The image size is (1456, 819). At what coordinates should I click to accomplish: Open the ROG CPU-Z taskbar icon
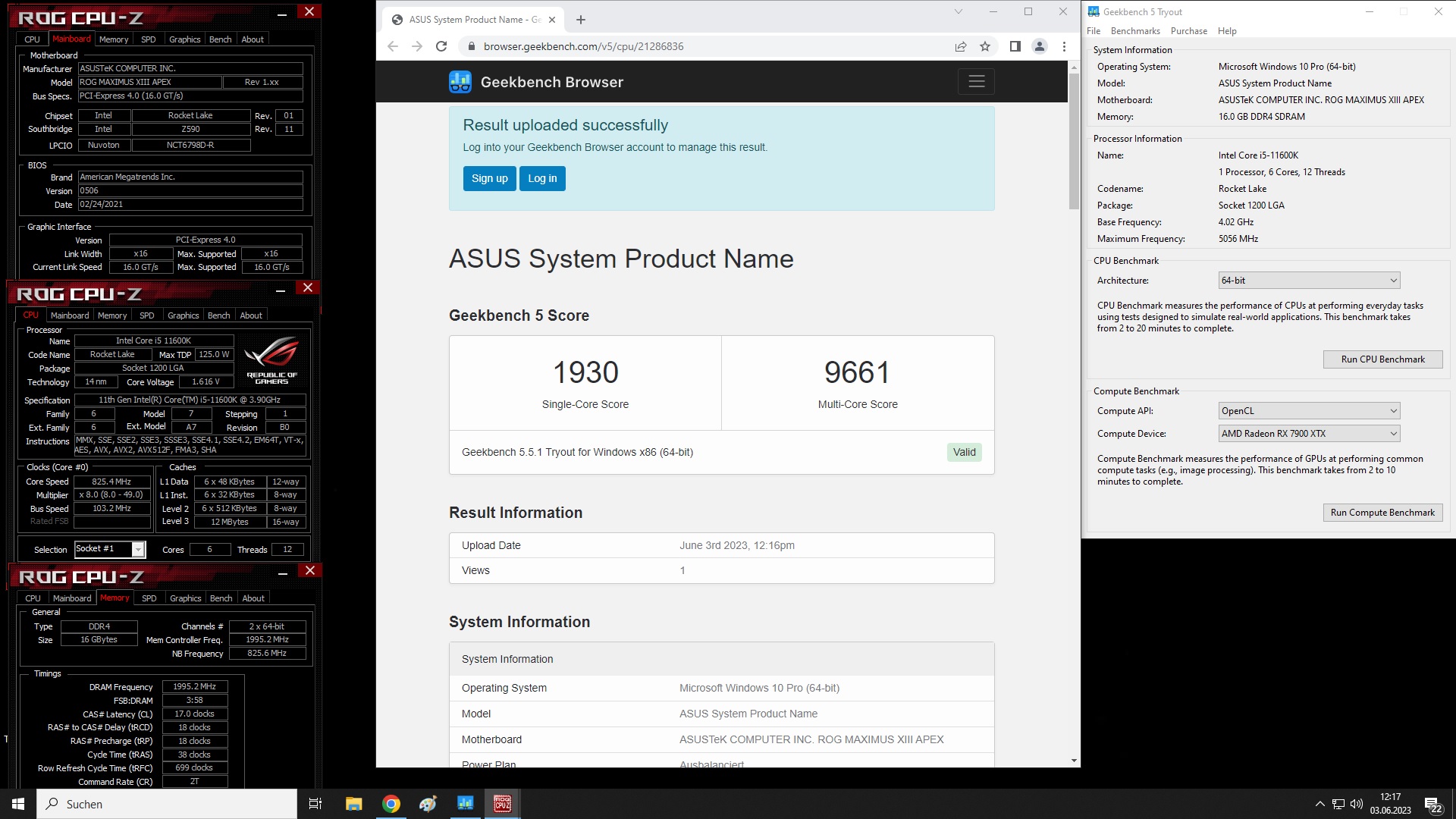[x=503, y=804]
